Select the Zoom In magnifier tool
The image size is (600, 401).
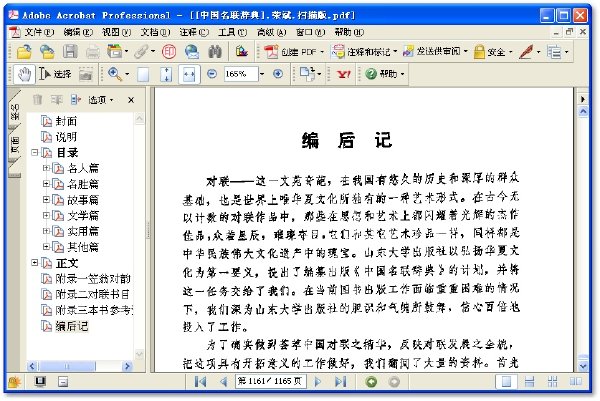[x=115, y=74]
